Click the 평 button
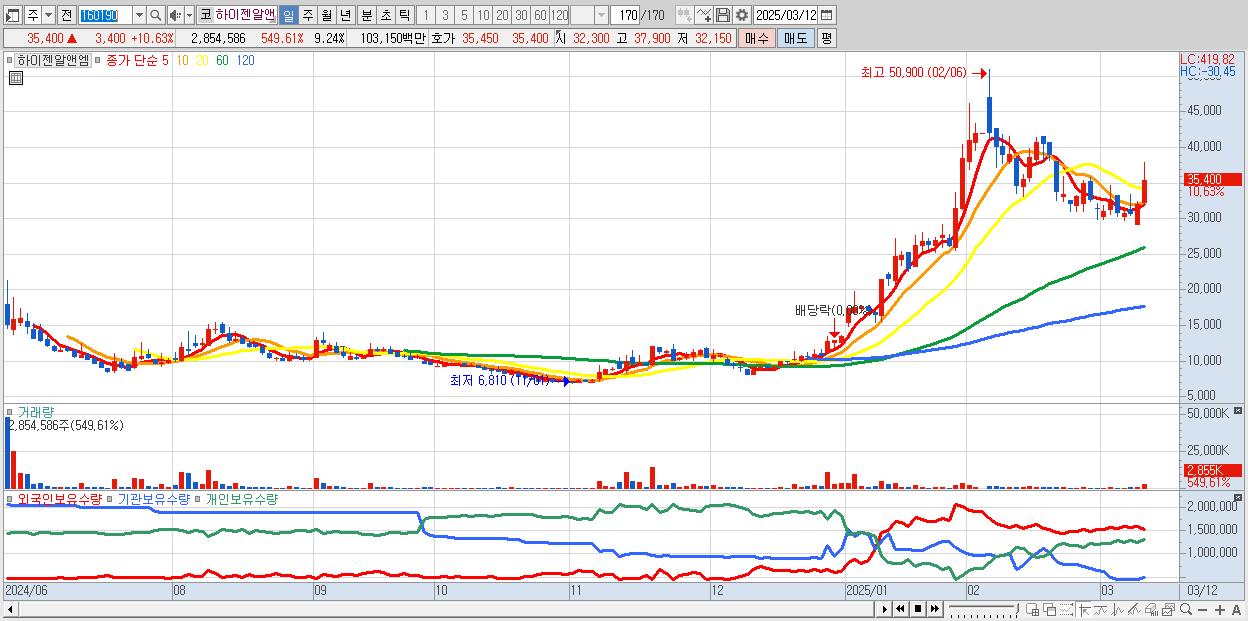Screen dimensions: 1248x621 click(826, 38)
